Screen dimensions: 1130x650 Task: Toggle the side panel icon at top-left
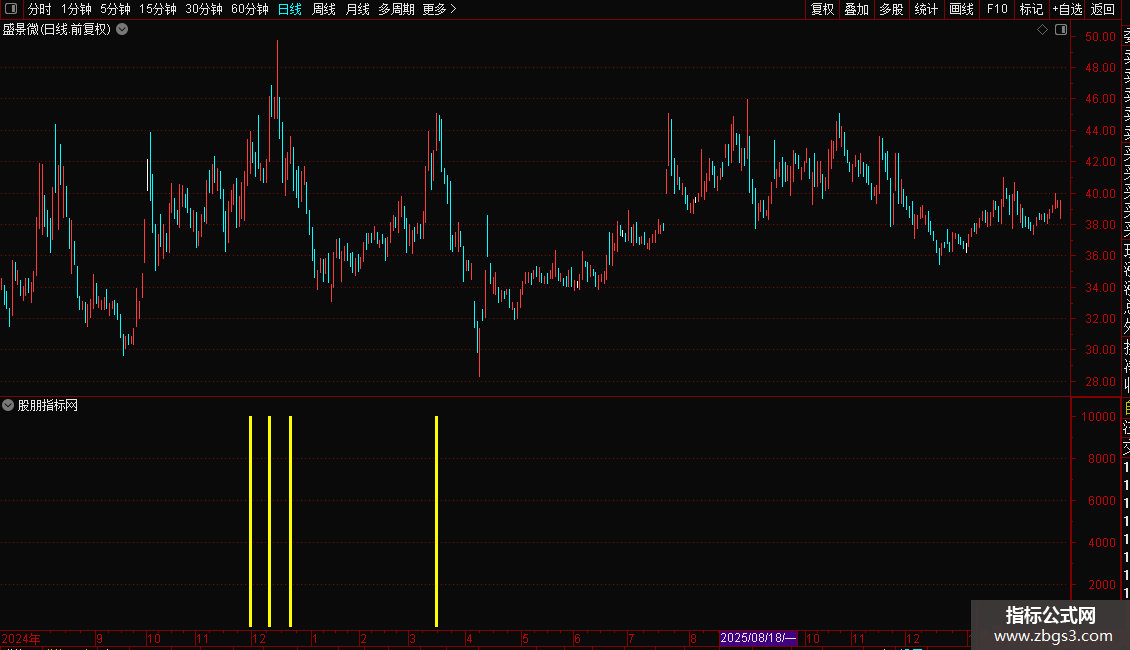tap(11, 9)
